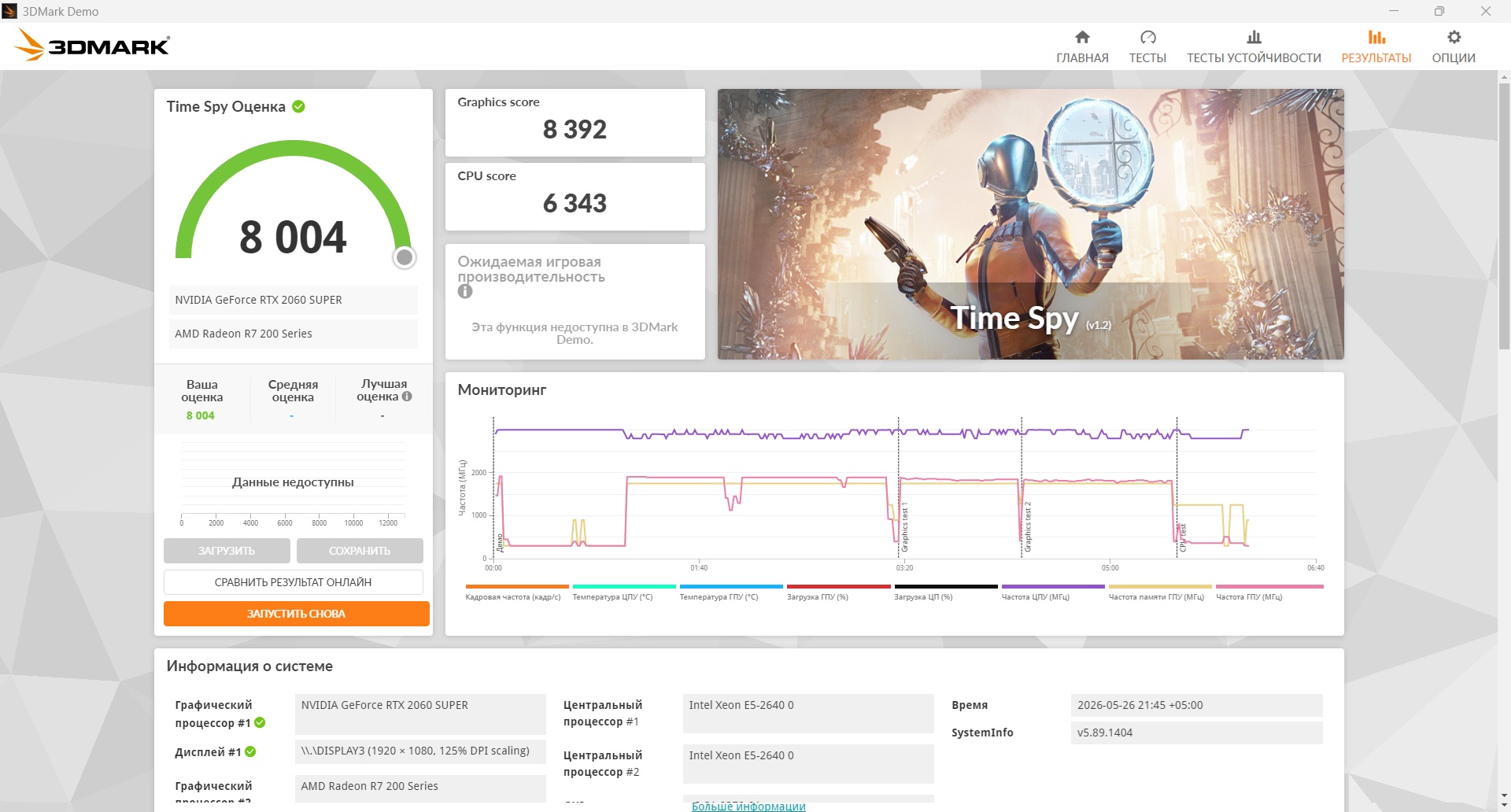The height and width of the screenshot is (812, 1511).
Task: Click the Time Spy v1.2 banner image
Action: pyautogui.click(x=1030, y=224)
